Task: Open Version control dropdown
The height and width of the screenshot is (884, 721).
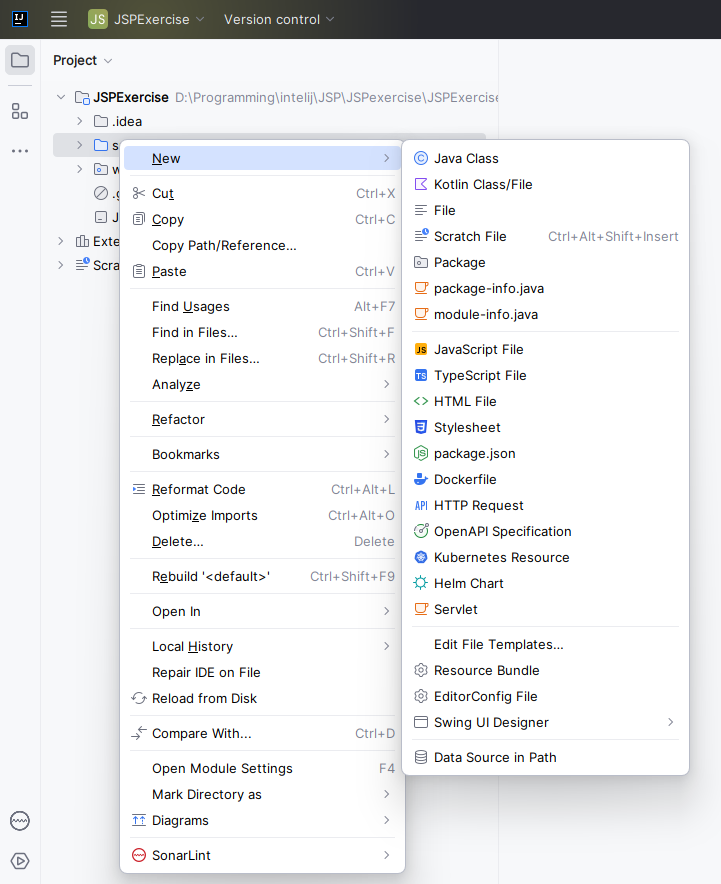Action: tap(279, 19)
